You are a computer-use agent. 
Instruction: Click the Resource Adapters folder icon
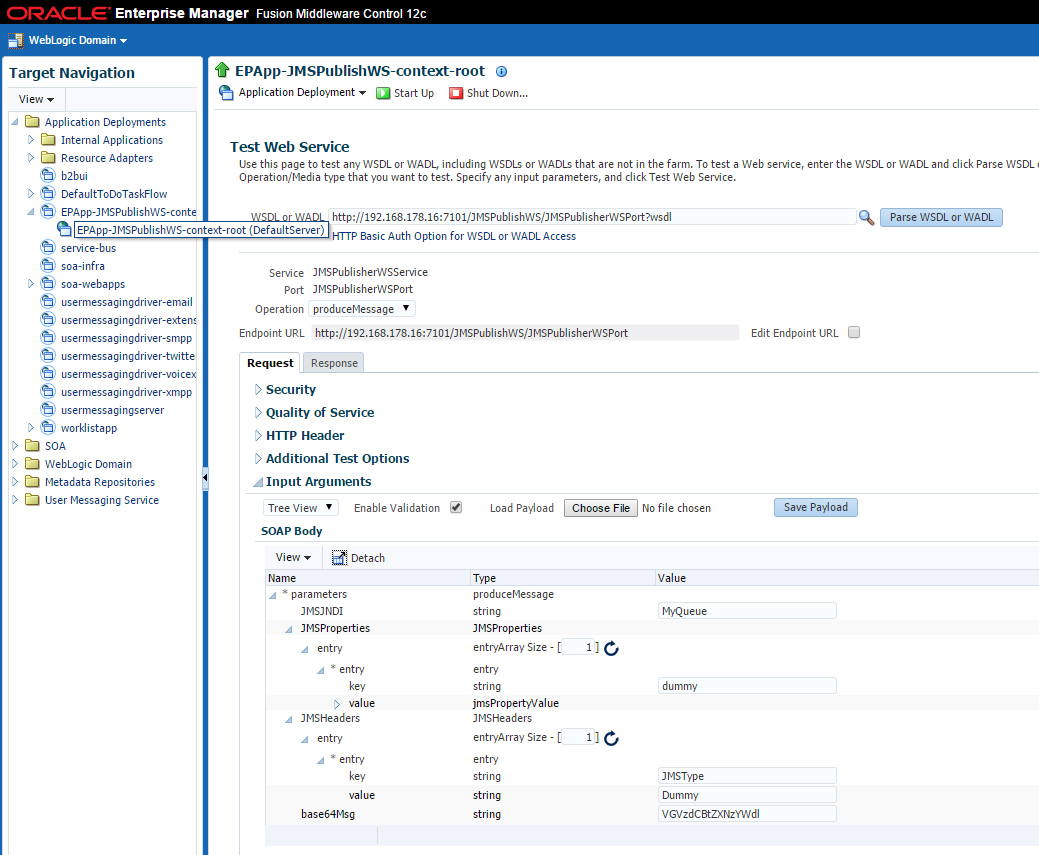tap(48, 158)
